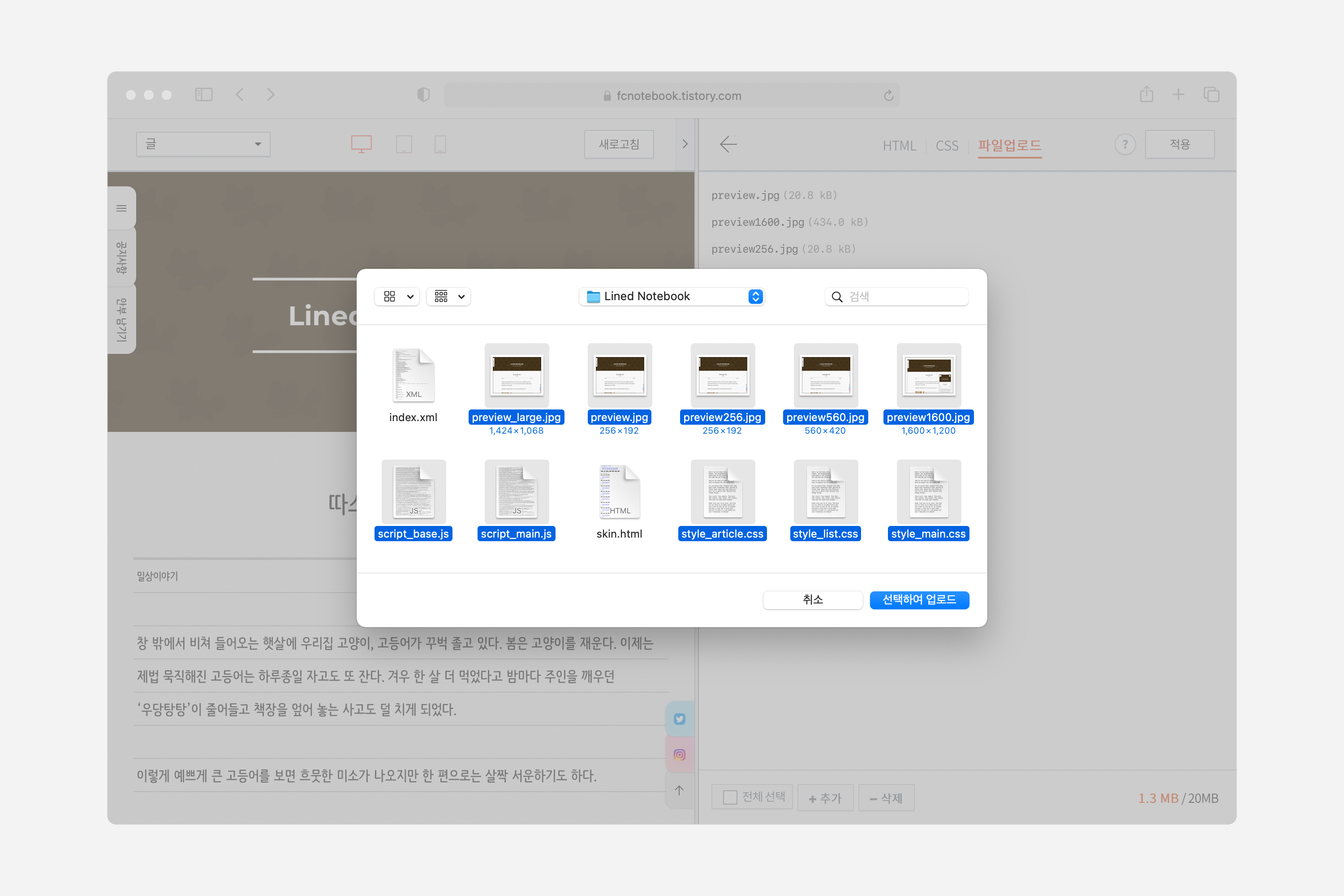The image size is (1344, 896).
Task: Click the 선택하여 업로드 upload button
Action: pyautogui.click(x=919, y=600)
